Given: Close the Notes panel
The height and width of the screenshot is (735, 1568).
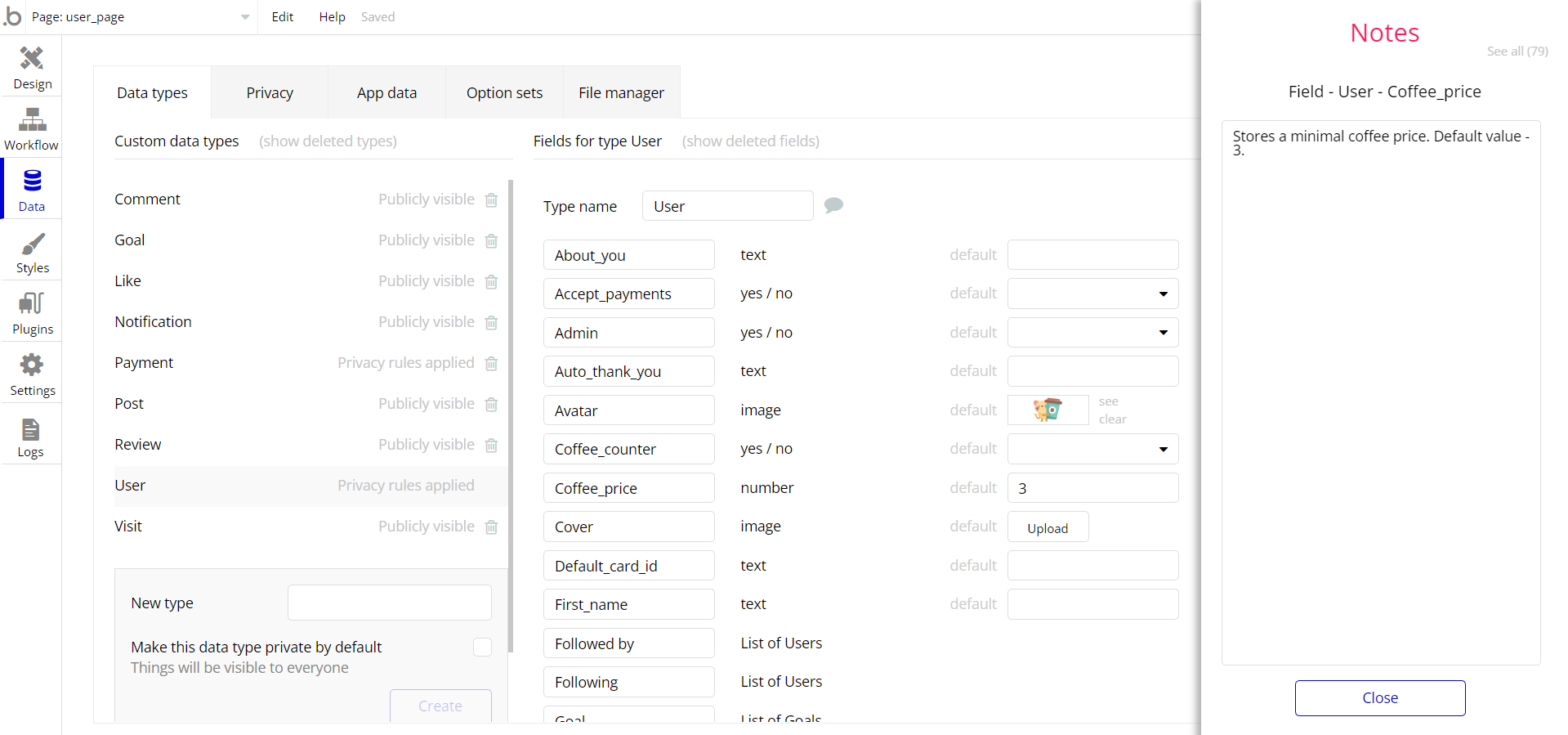Looking at the screenshot, I should point(1379,697).
